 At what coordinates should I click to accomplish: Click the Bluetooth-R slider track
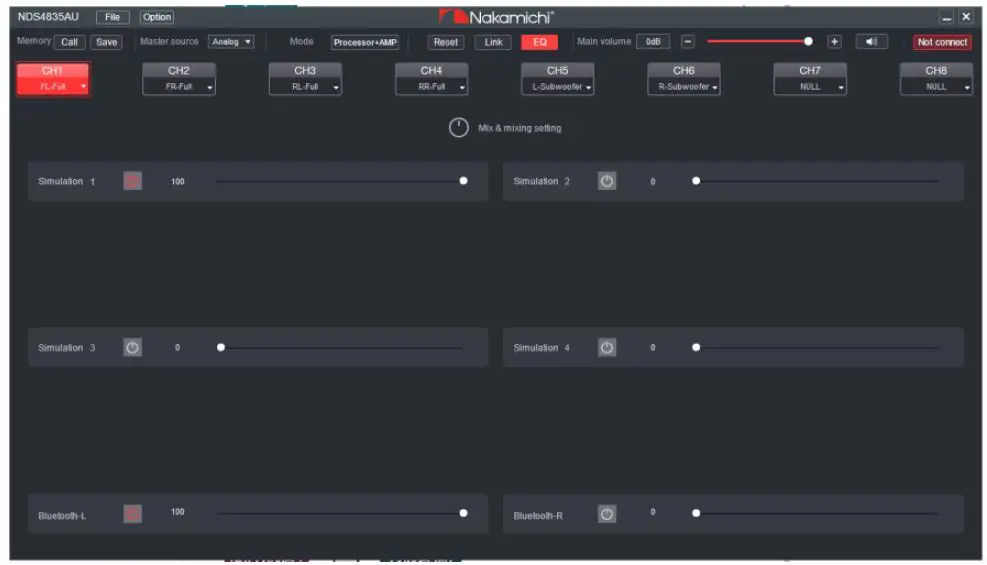coord(817,513)
